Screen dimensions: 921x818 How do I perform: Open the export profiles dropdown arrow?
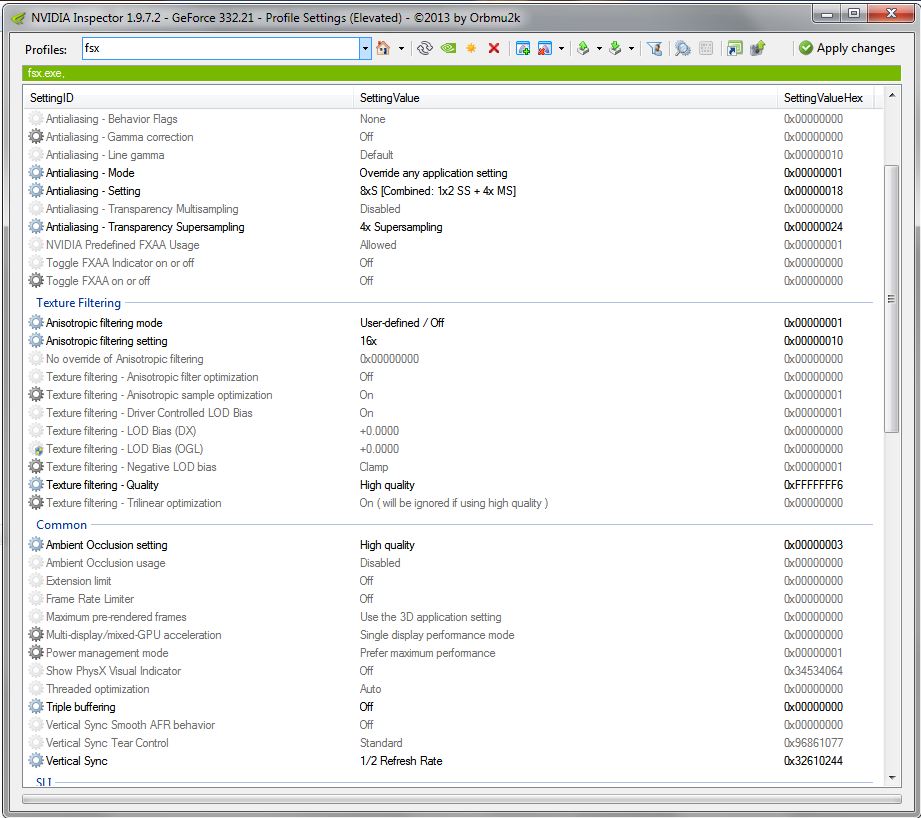(599, 49)
